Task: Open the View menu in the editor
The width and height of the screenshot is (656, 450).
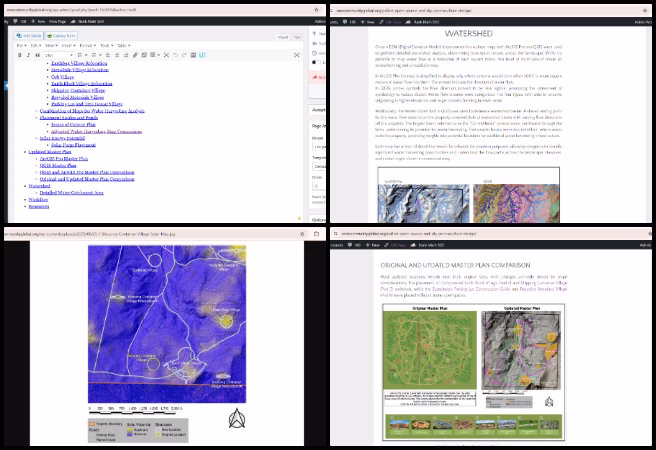Action: tap(50, 45)
